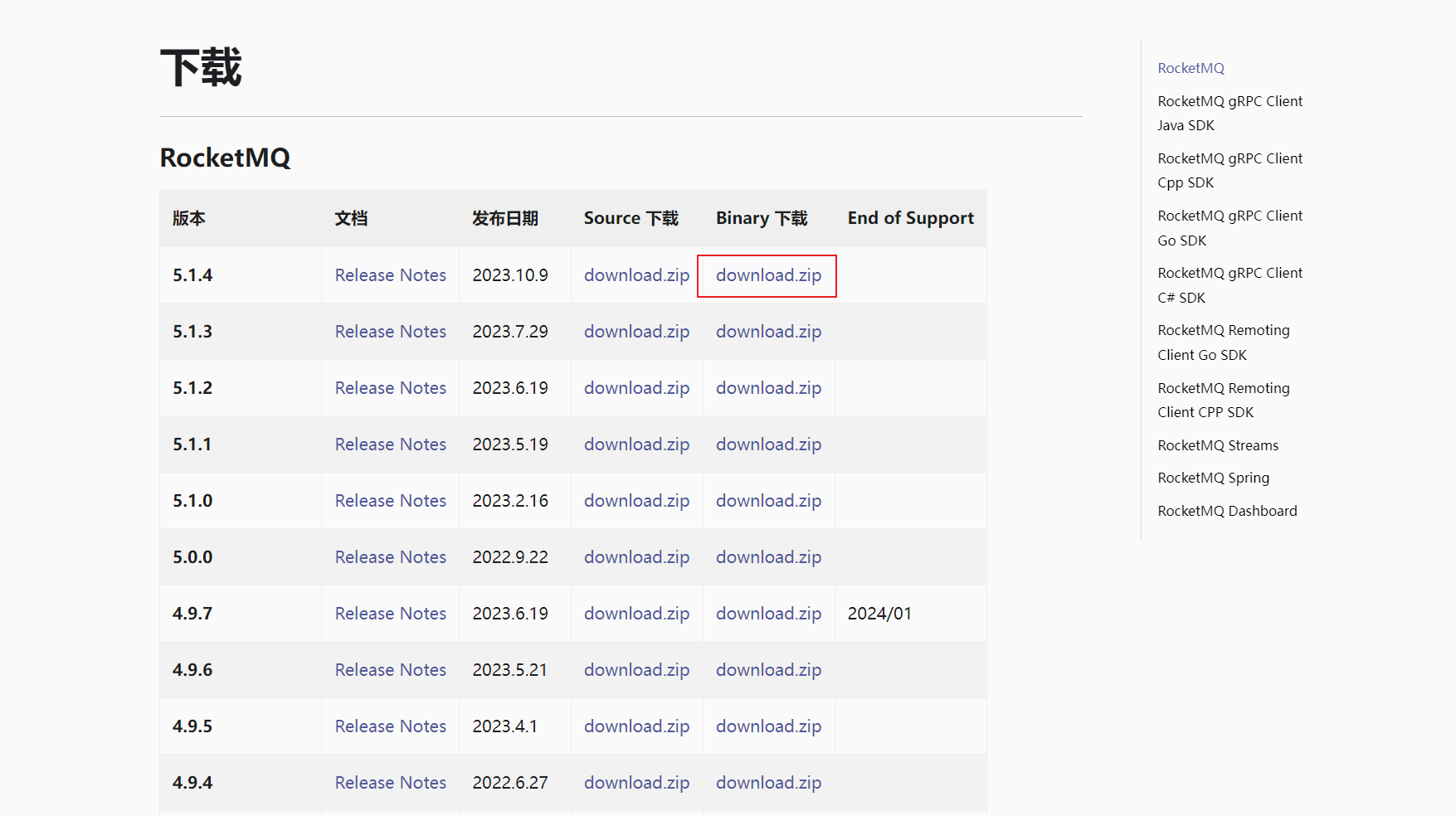Download source zip for version 4.9.7
This screenshot has height=816, width=1456.
point(636,614)
